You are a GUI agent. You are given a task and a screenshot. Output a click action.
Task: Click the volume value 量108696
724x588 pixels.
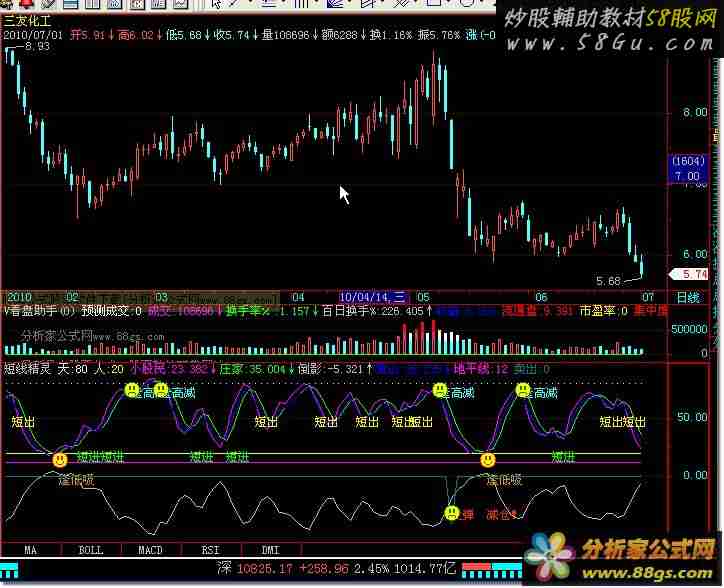[x=285, y=35]
